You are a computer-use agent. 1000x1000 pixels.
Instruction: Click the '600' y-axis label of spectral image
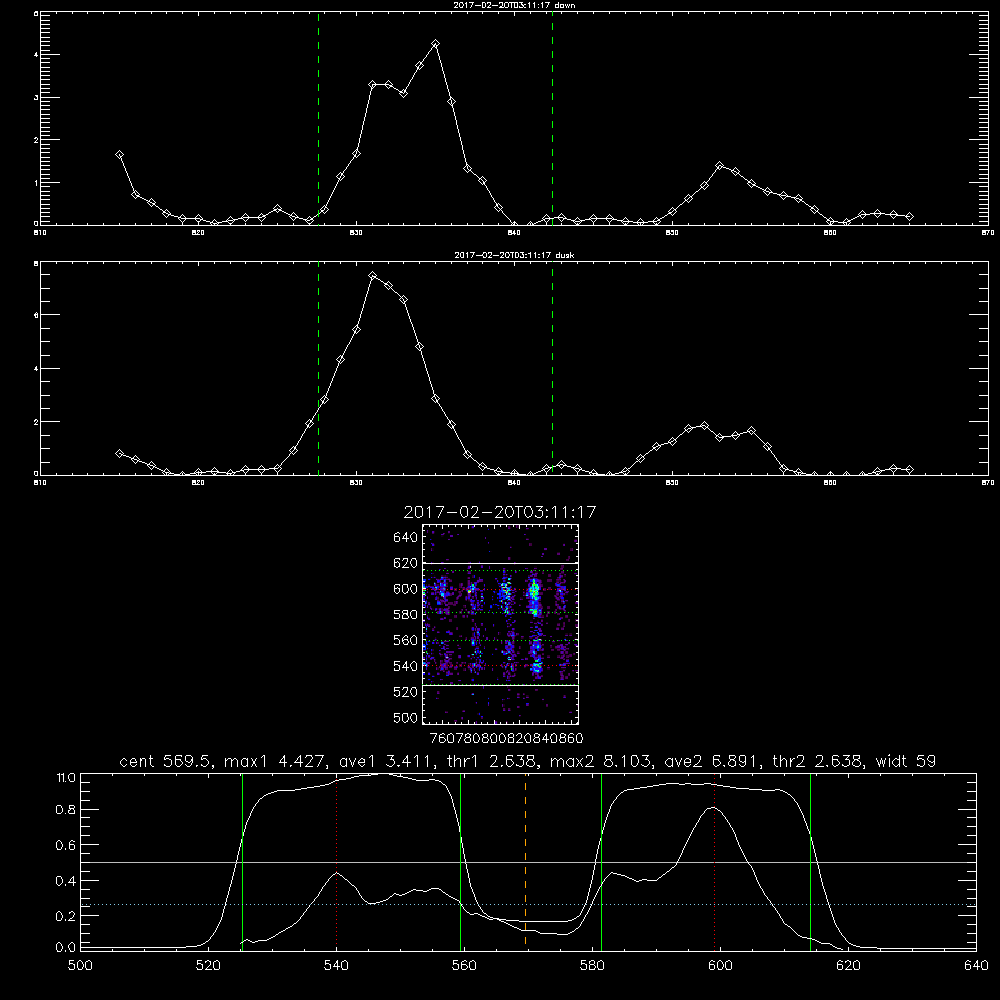pos(406,589)
